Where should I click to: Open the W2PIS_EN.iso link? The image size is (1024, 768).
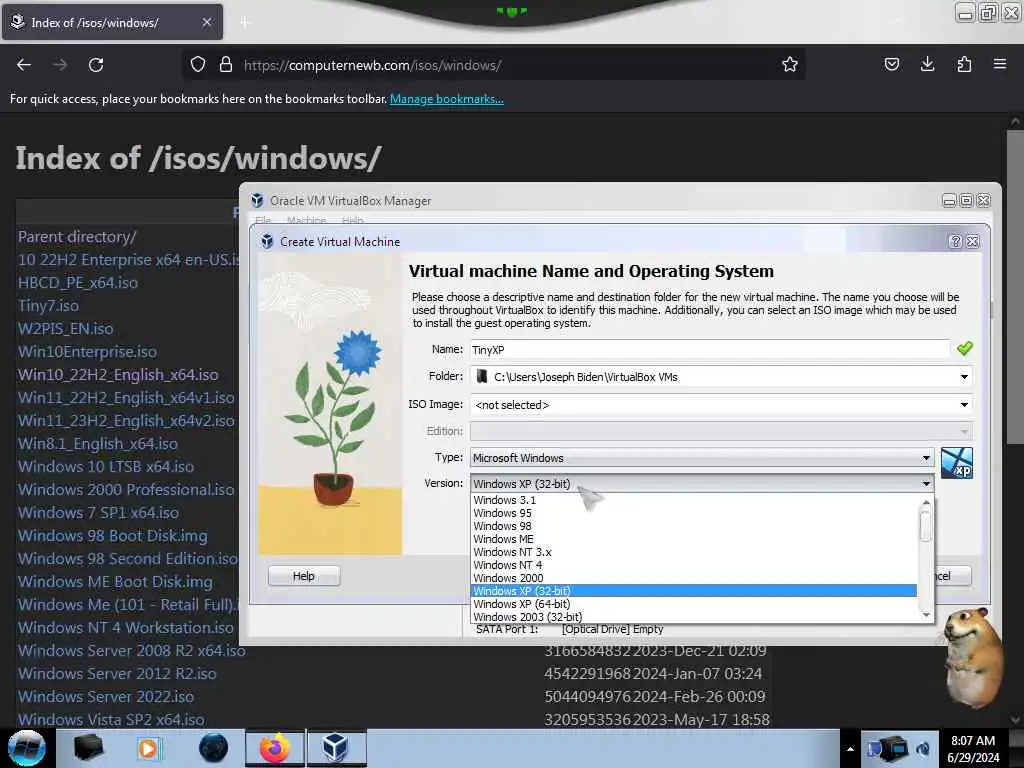(x=65, y=328)
